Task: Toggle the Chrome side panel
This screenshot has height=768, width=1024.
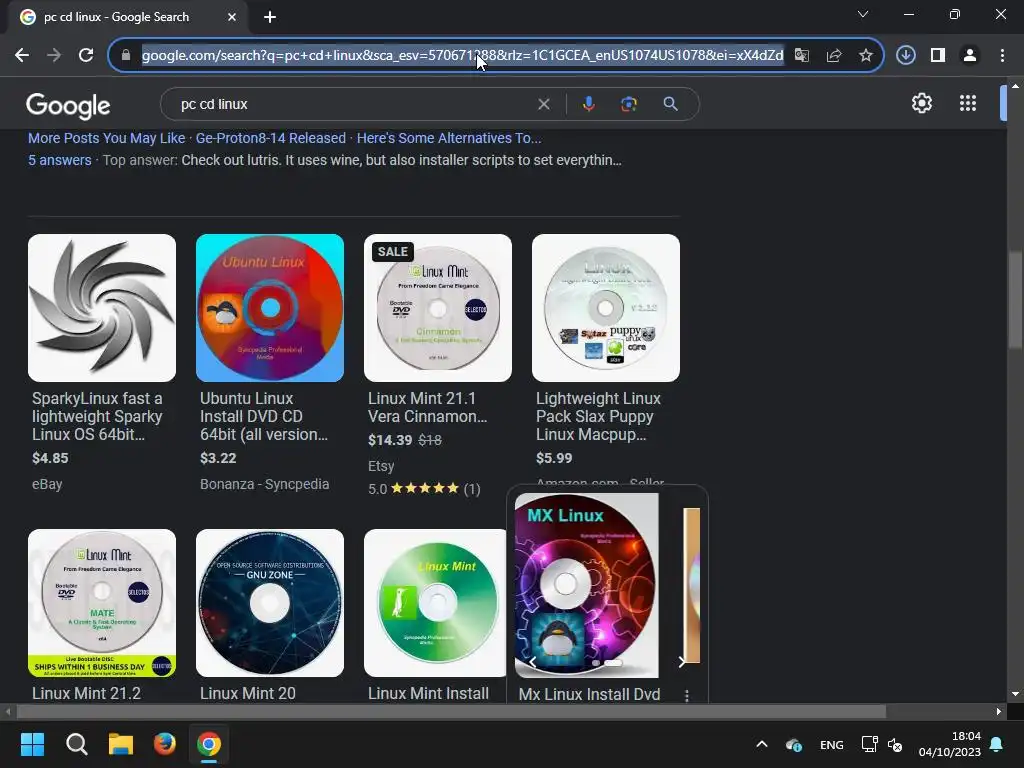Action: click(x=938, y=56)
